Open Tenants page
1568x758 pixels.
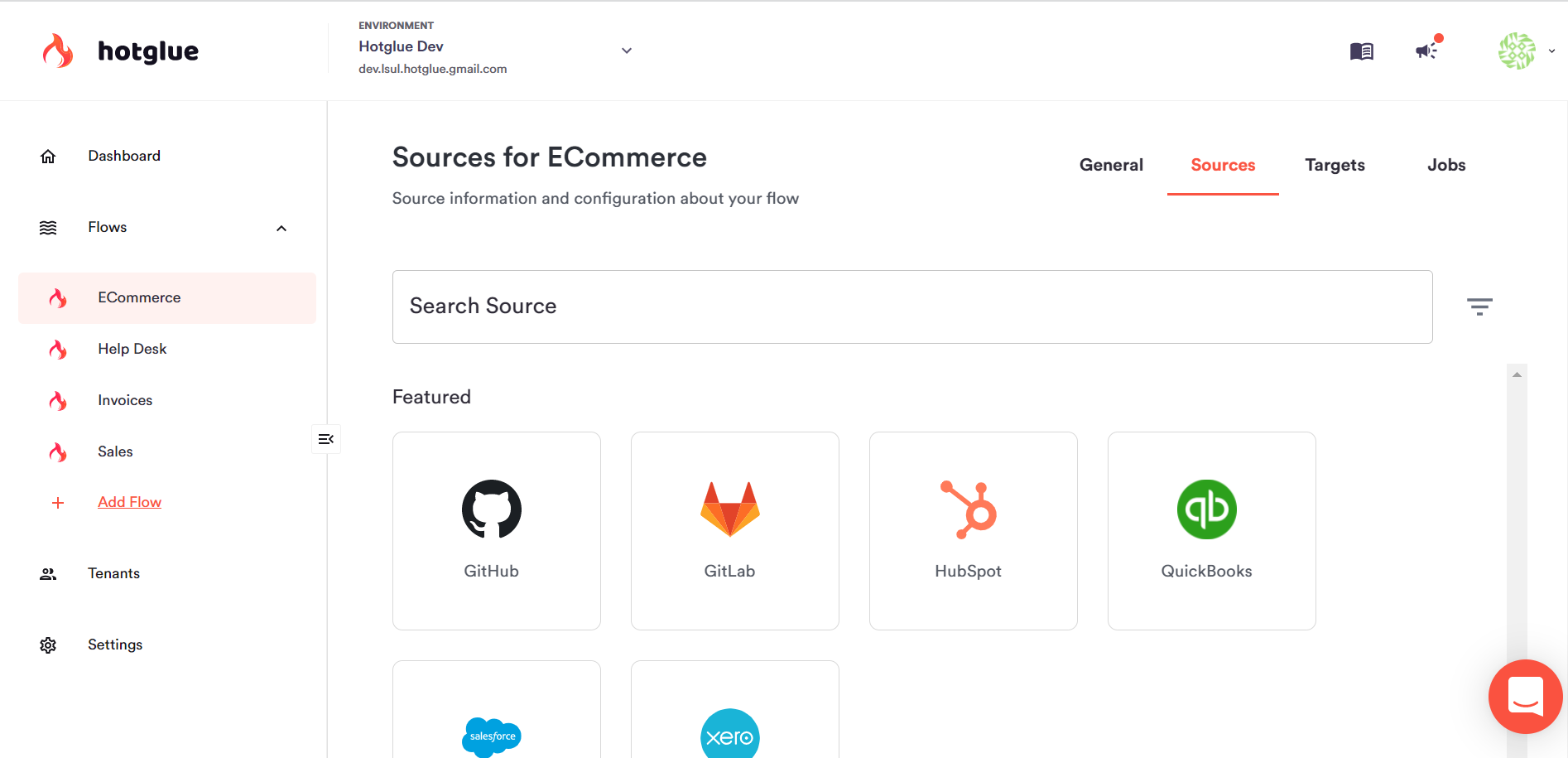coord(113,573)
